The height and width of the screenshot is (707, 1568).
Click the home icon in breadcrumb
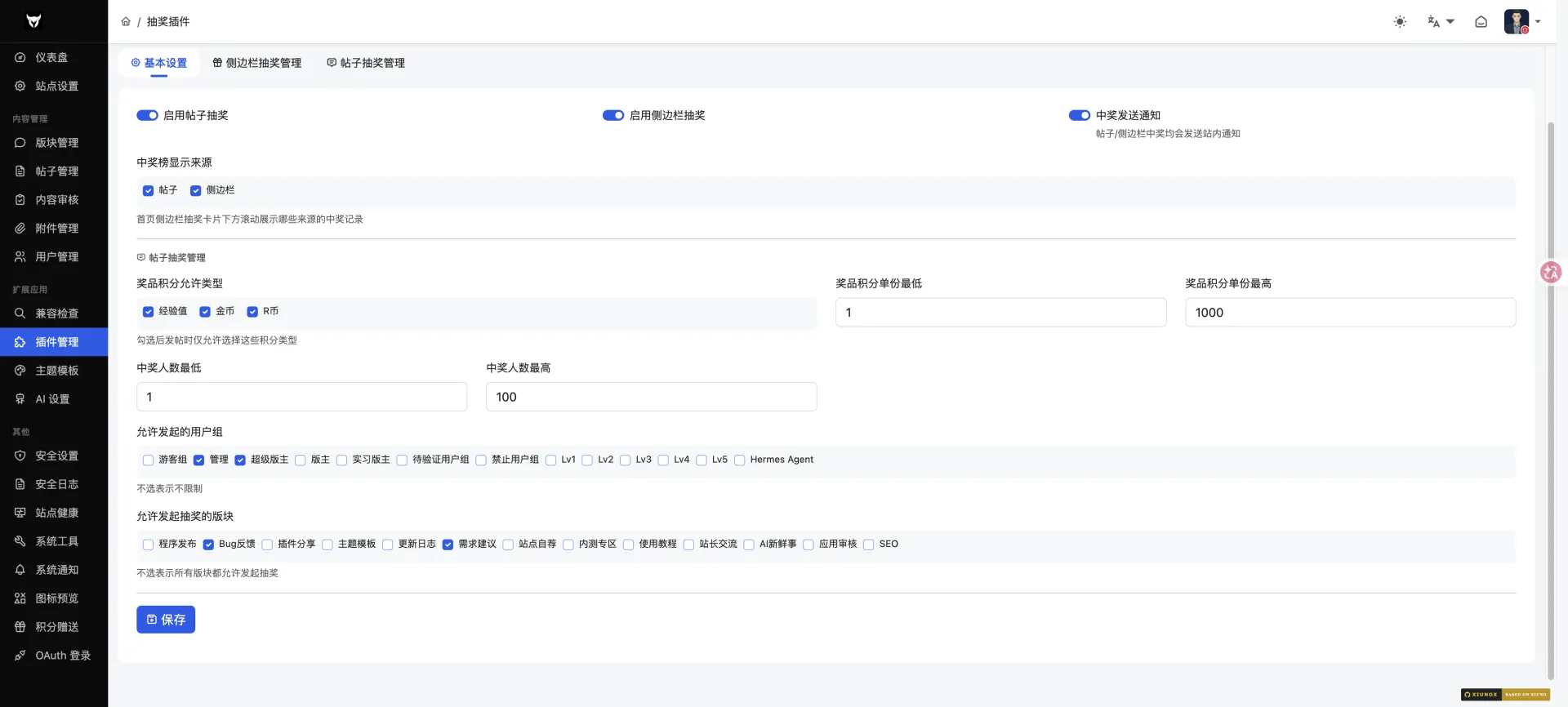(126, 22)
